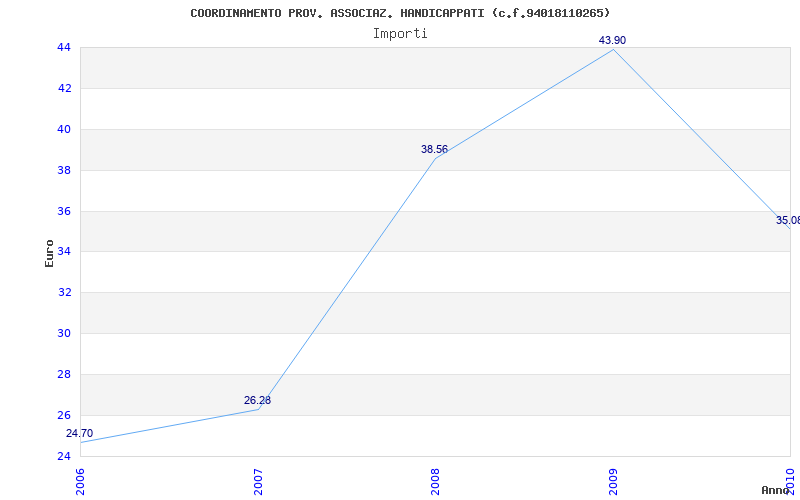
Task: Click the 30 y-axis tick label
Action: (x=64, y=333)
